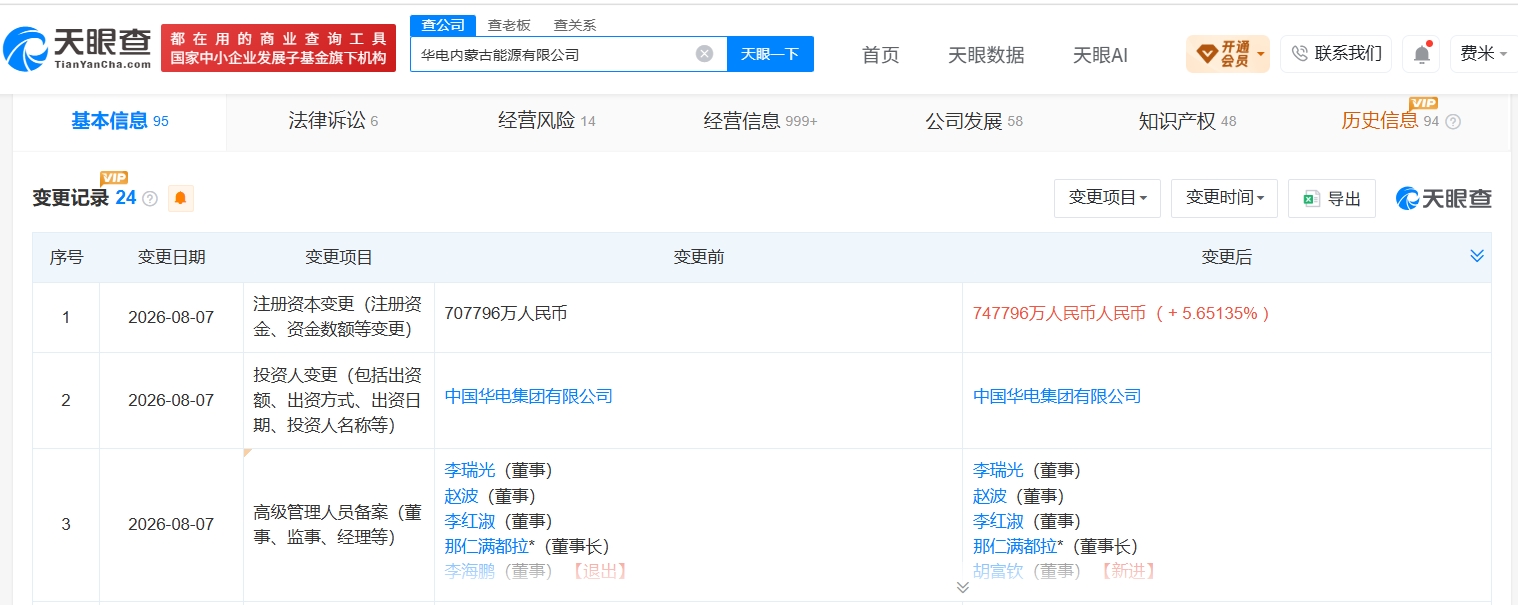Viewport: 1518px width, 605px height.
Task: Click the VIP badge above 变更记录
Action: click(114, 178)
